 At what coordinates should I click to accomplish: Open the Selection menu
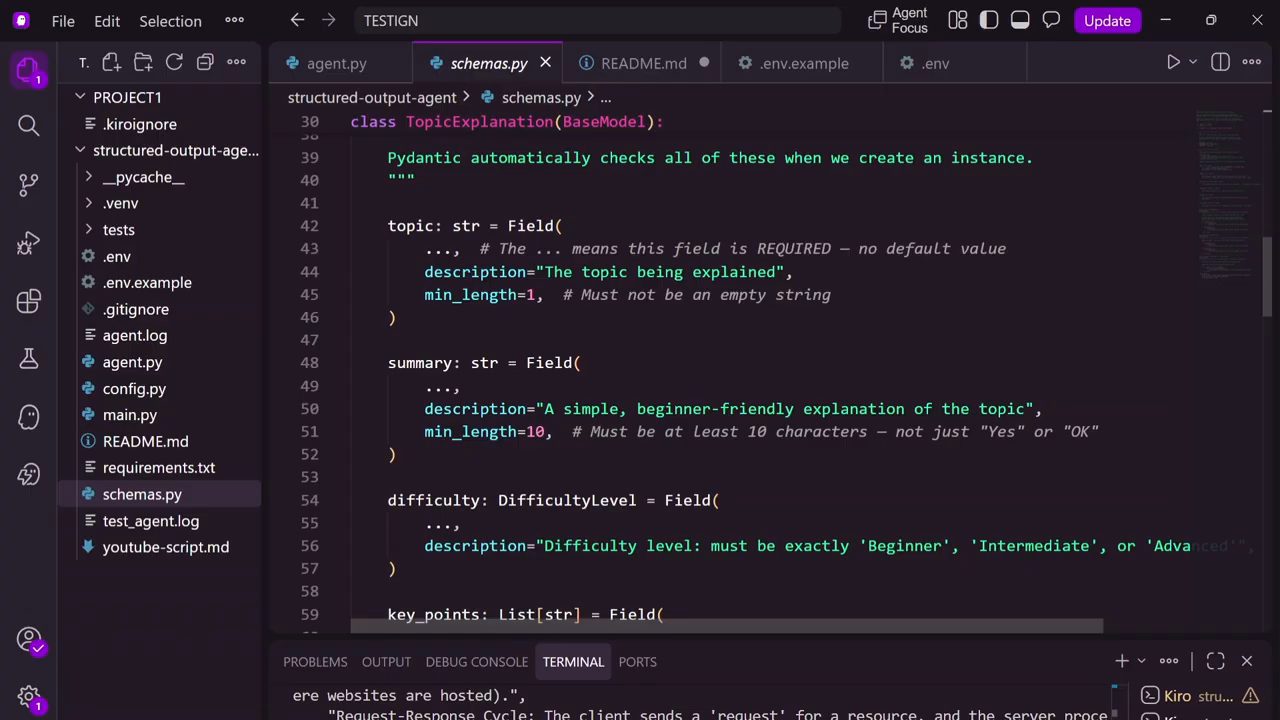click(x=170, y=20)
